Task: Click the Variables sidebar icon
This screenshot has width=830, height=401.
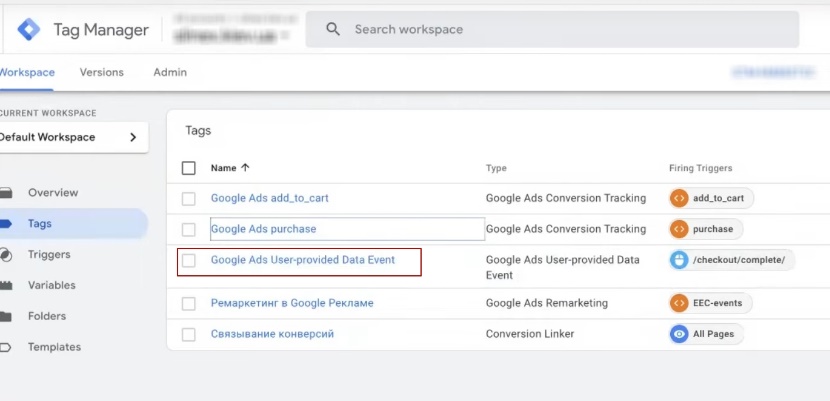Action: tap(6, 285)
